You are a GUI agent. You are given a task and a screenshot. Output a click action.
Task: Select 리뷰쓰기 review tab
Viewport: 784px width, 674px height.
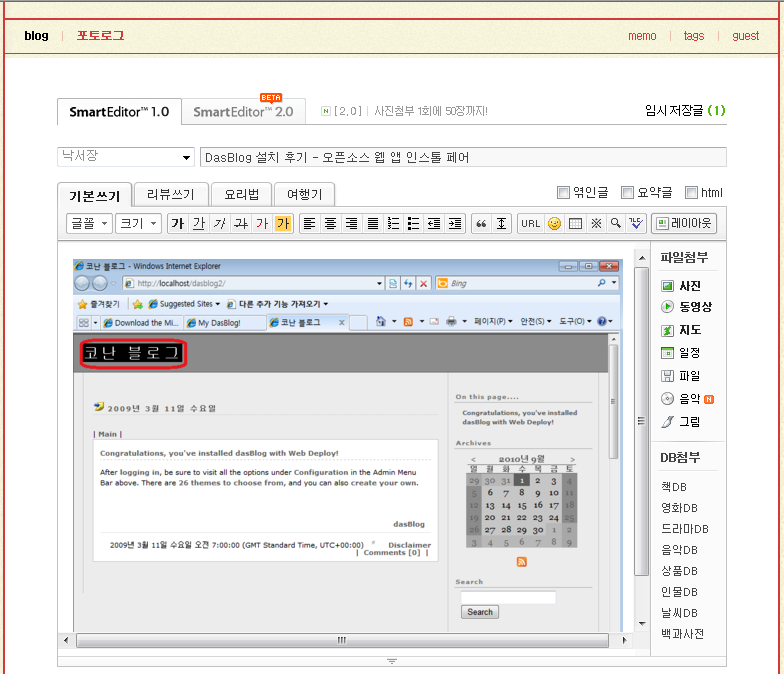(171, 194)
